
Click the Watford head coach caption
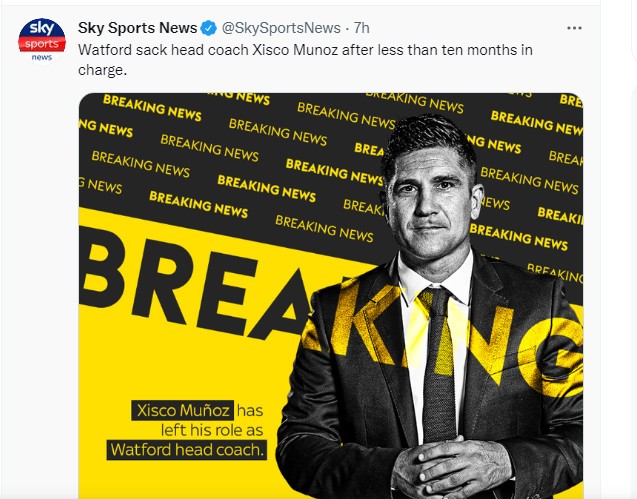click(x=187, y=450)
